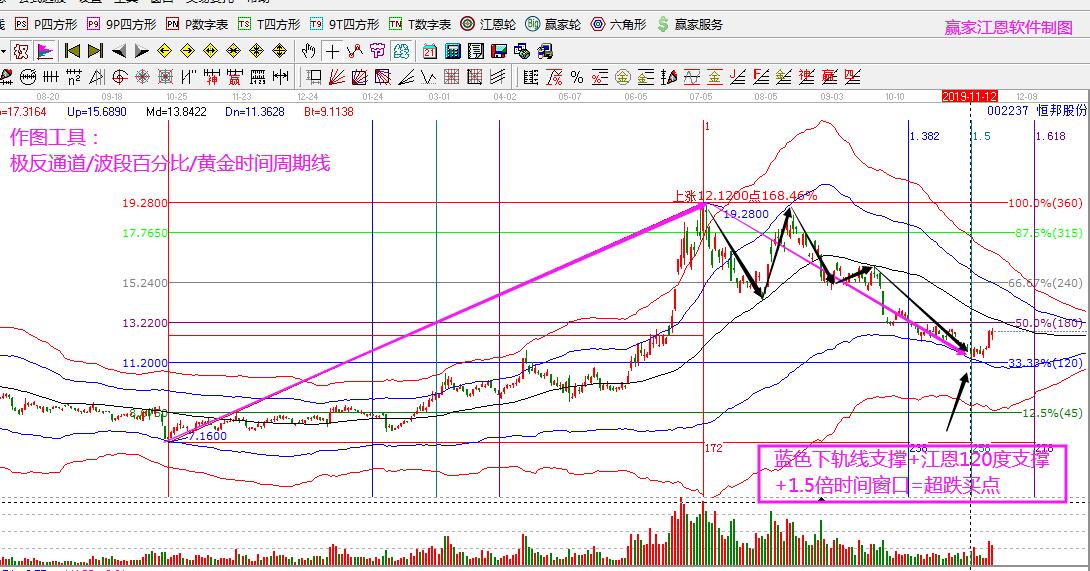Screen dimensions: 1090x571
Task: Click the percent sign drawing tool
Action: [x=577, y=77]
